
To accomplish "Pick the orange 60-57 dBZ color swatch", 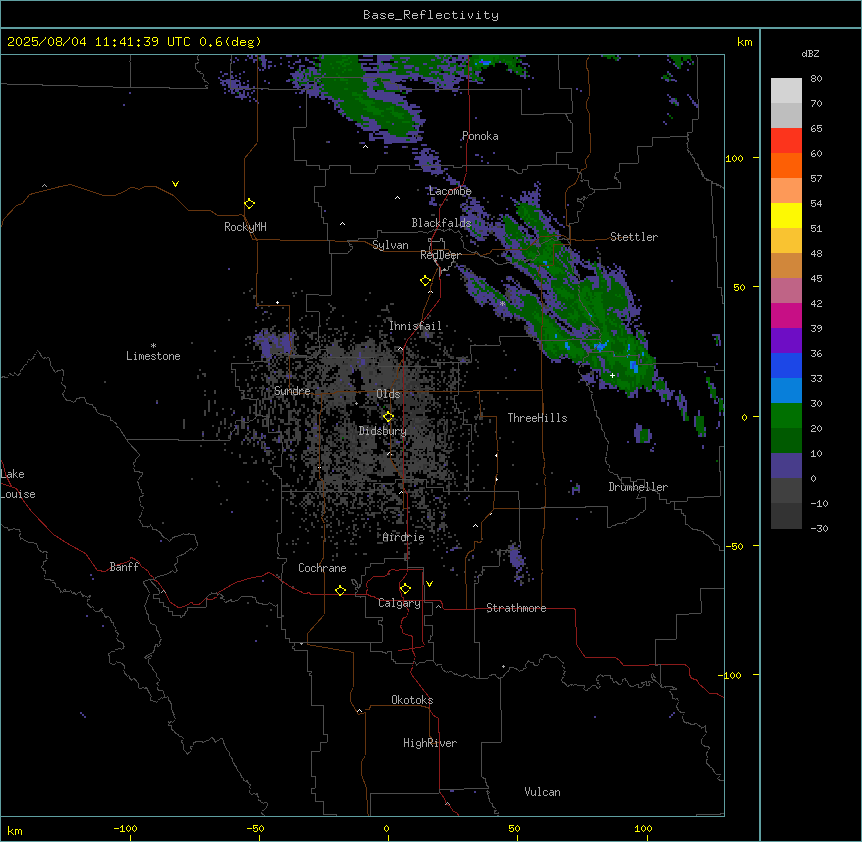I will pos(786,165).
